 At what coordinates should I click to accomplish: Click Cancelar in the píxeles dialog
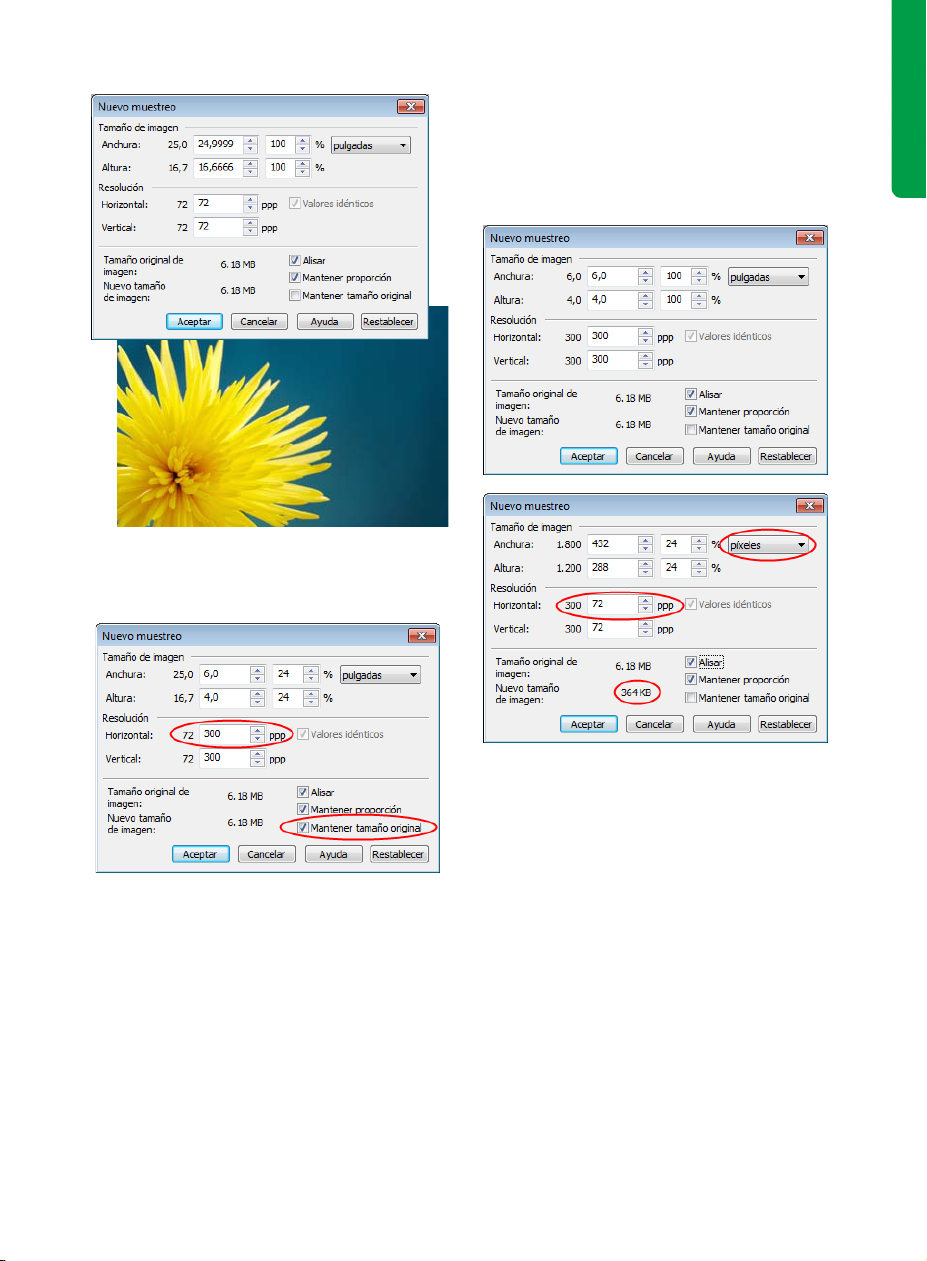click(x=654, y=724)
